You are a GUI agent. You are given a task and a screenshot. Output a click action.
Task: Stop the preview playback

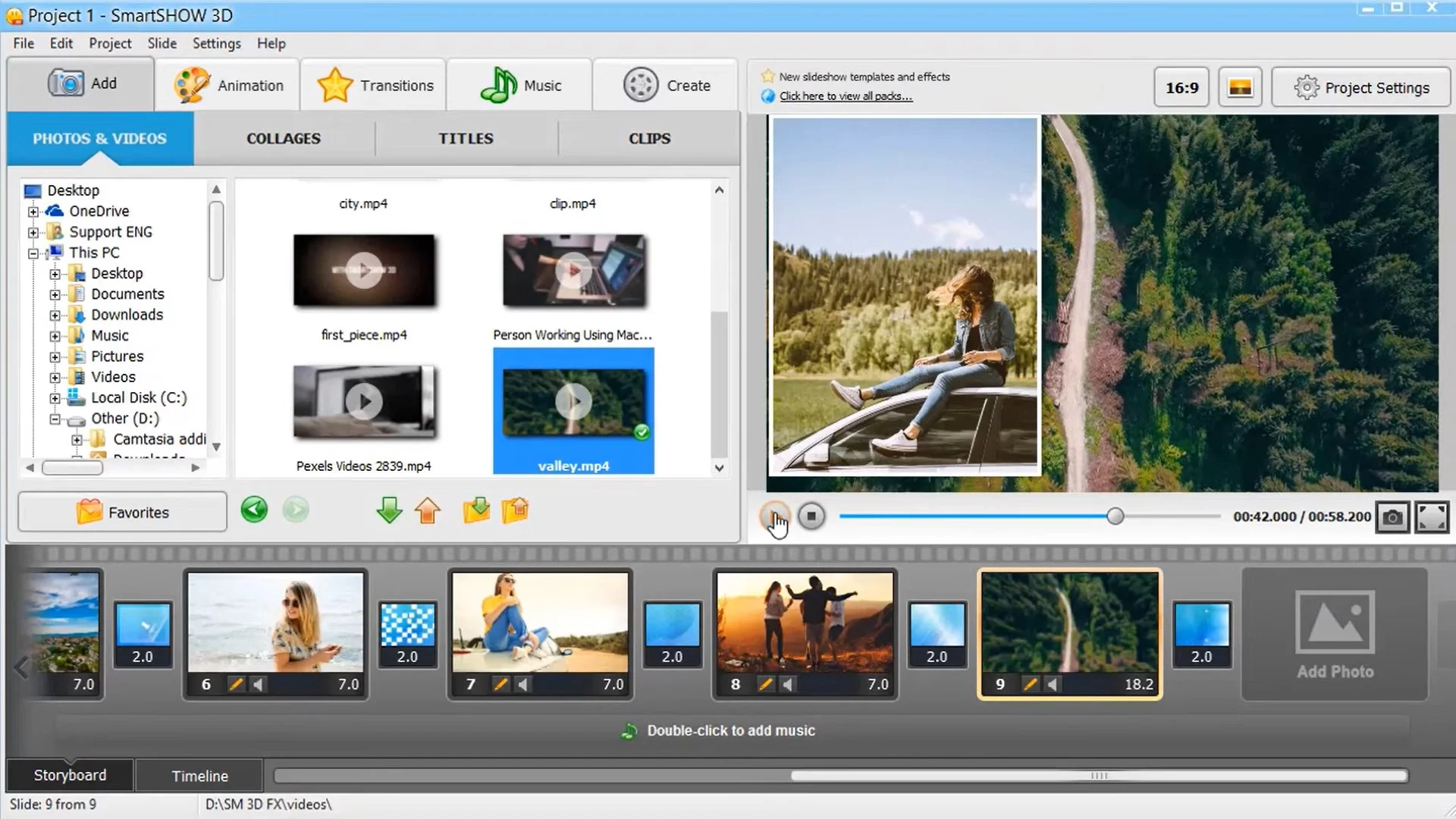(811, 516)
